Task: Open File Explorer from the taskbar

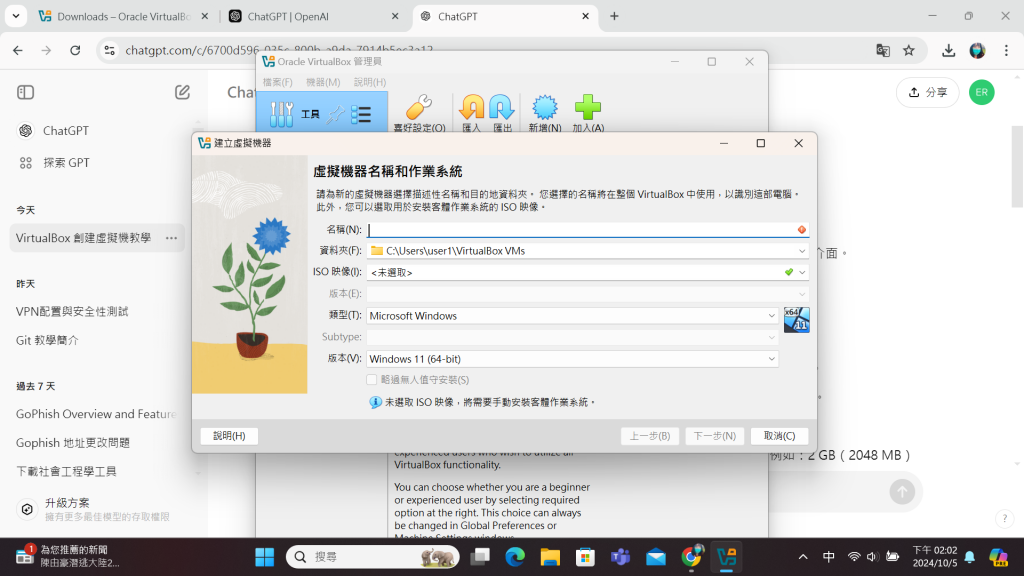Action: [x=550, y=557]
